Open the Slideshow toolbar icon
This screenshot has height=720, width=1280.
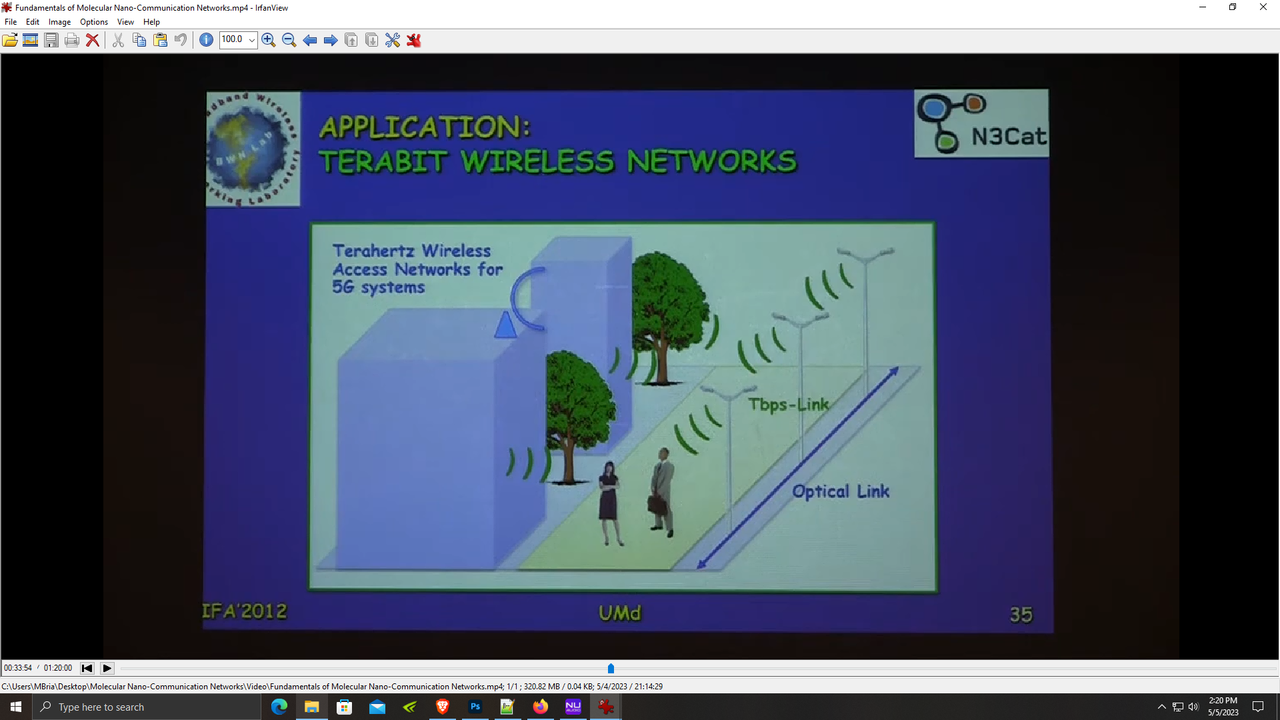30,40
